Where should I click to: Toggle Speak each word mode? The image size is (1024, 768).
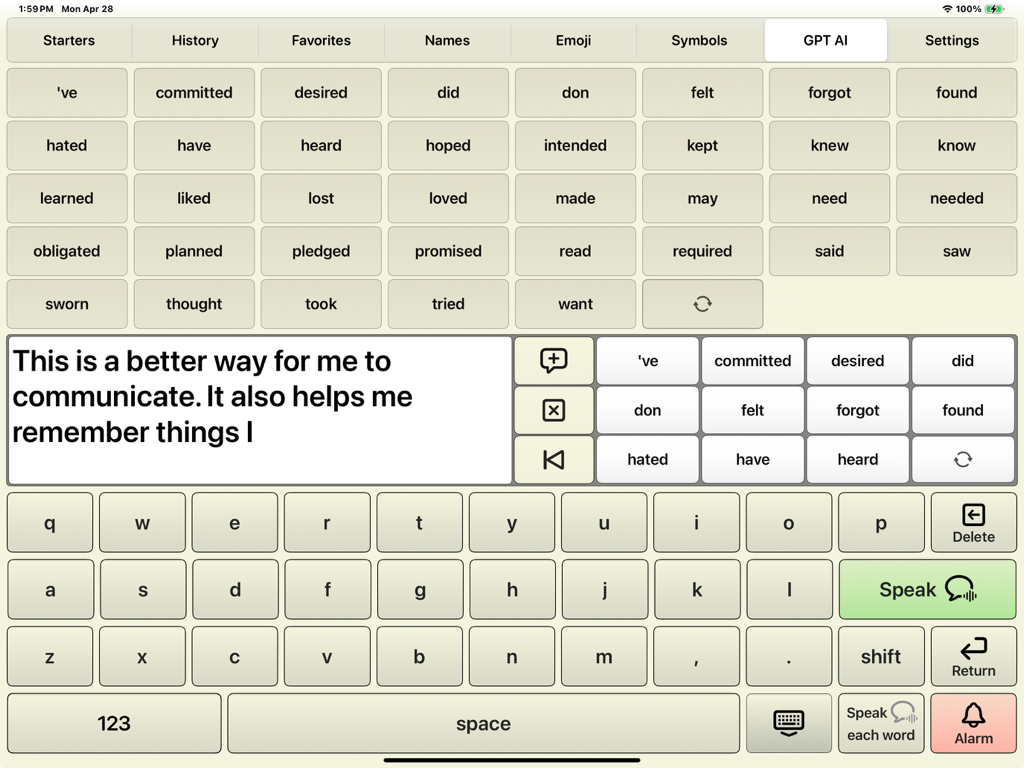click(880, 723)
